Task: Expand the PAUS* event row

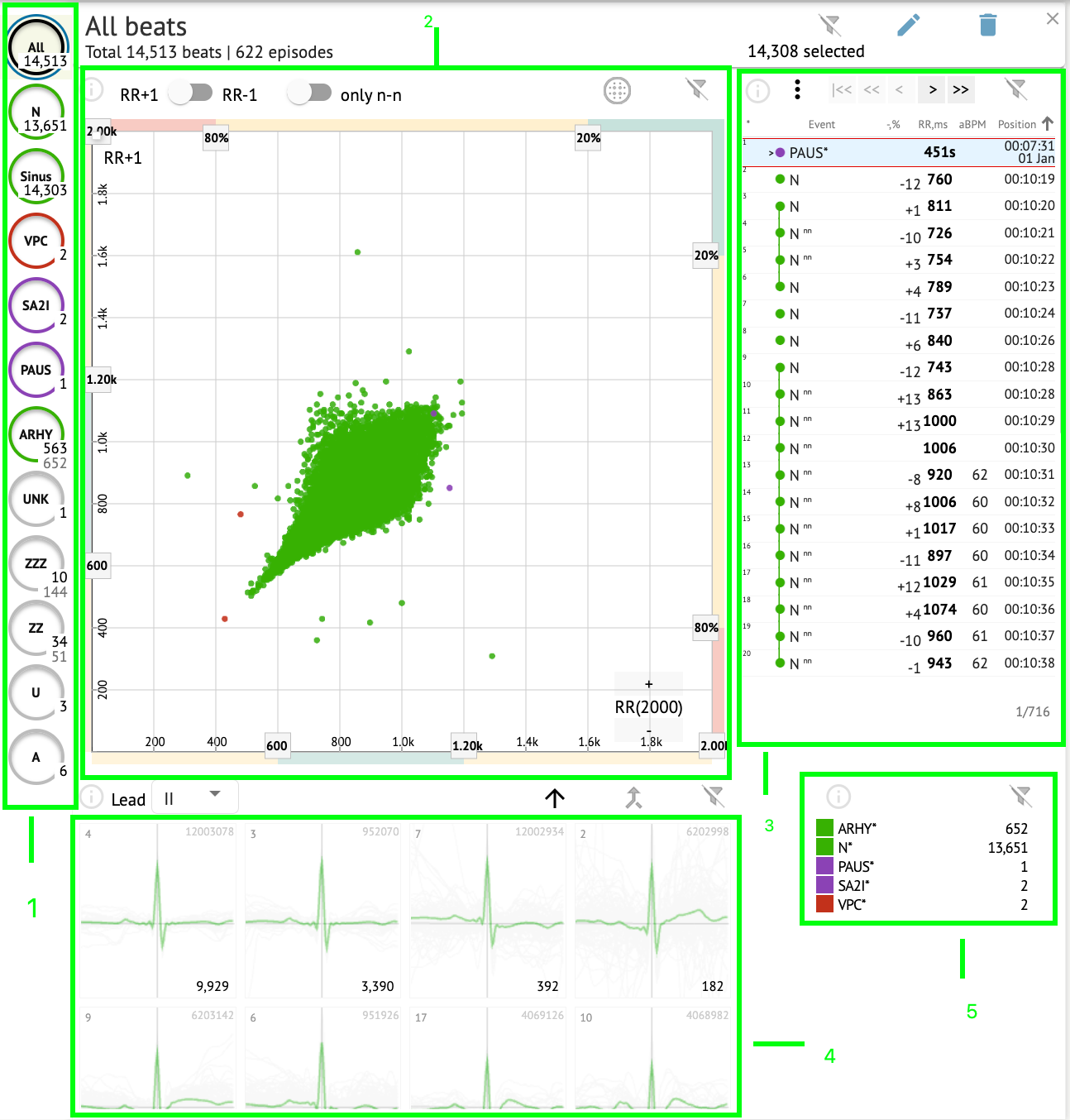Action: [771, 153]
